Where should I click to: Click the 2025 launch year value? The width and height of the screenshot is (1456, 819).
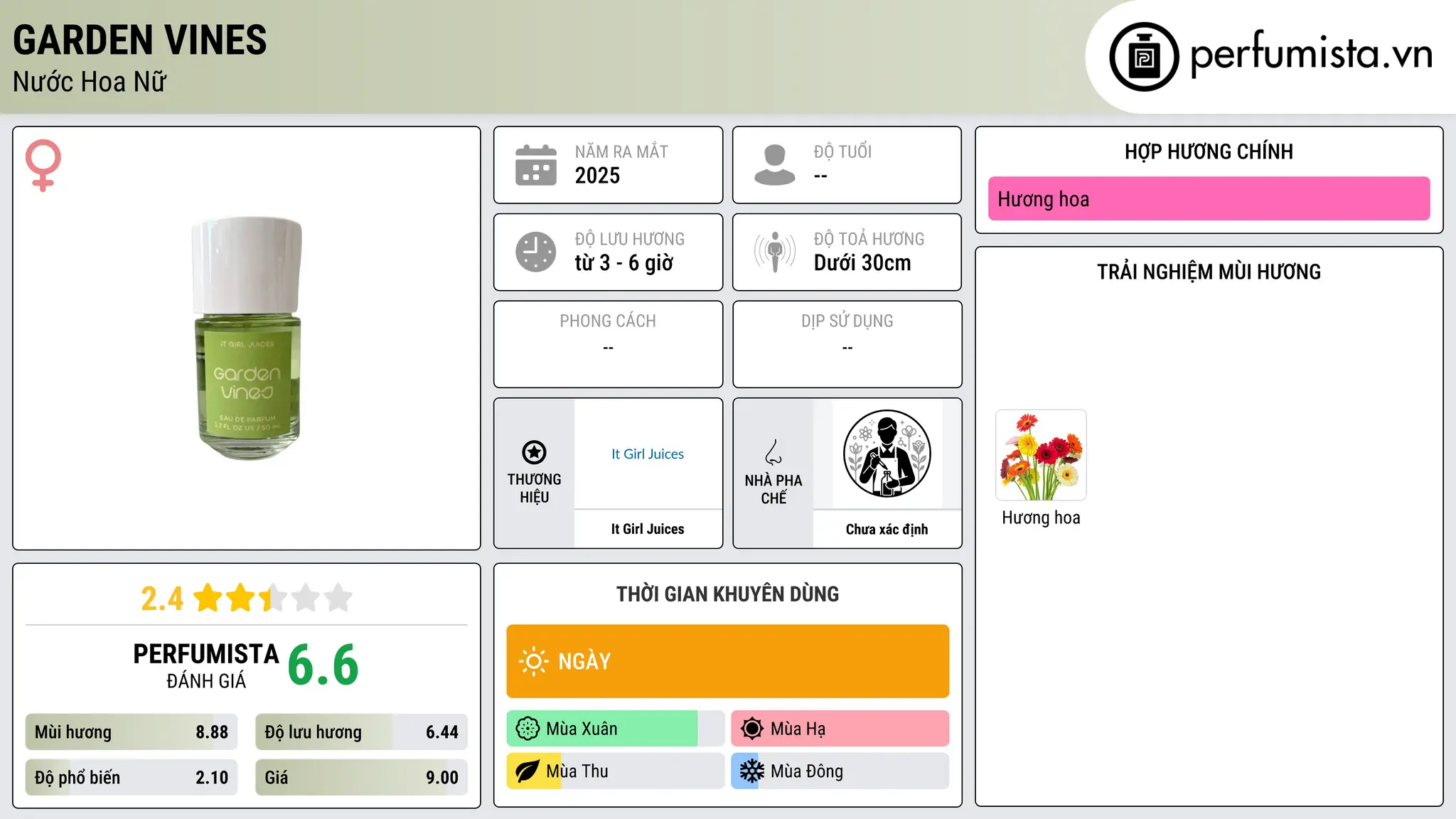(597, 176)
